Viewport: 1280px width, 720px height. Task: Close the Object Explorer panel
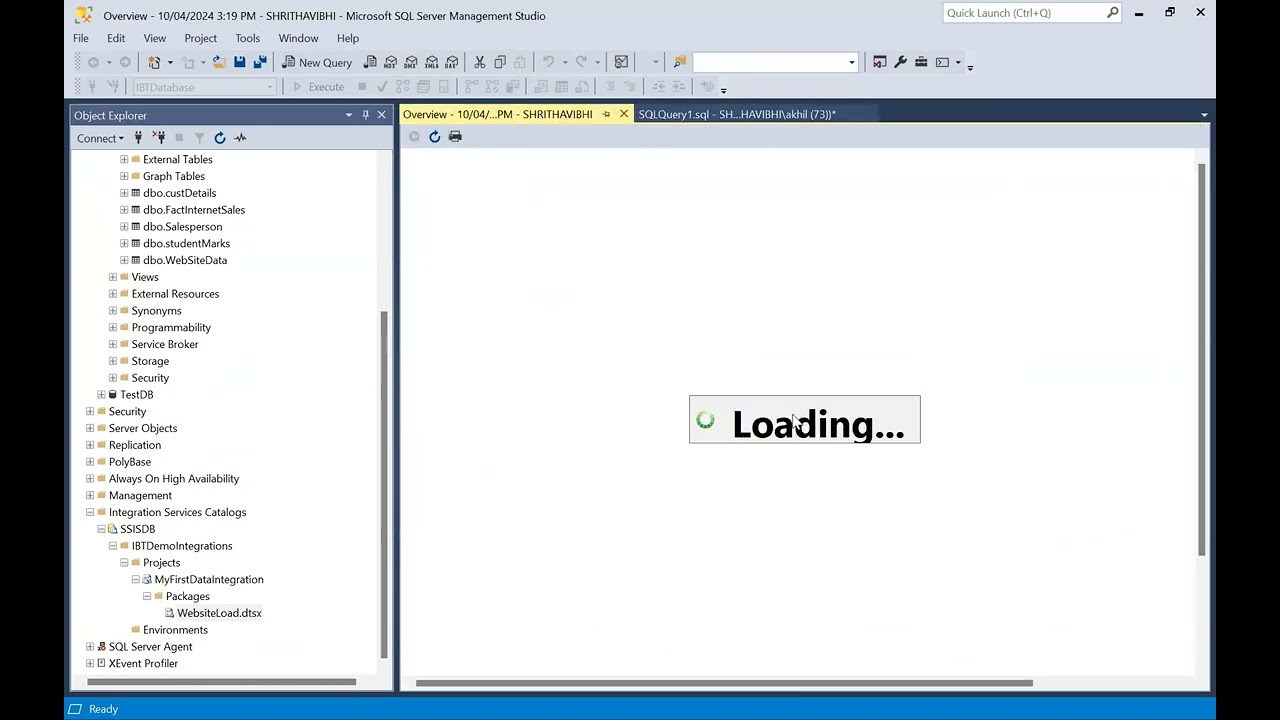point(381,115)
